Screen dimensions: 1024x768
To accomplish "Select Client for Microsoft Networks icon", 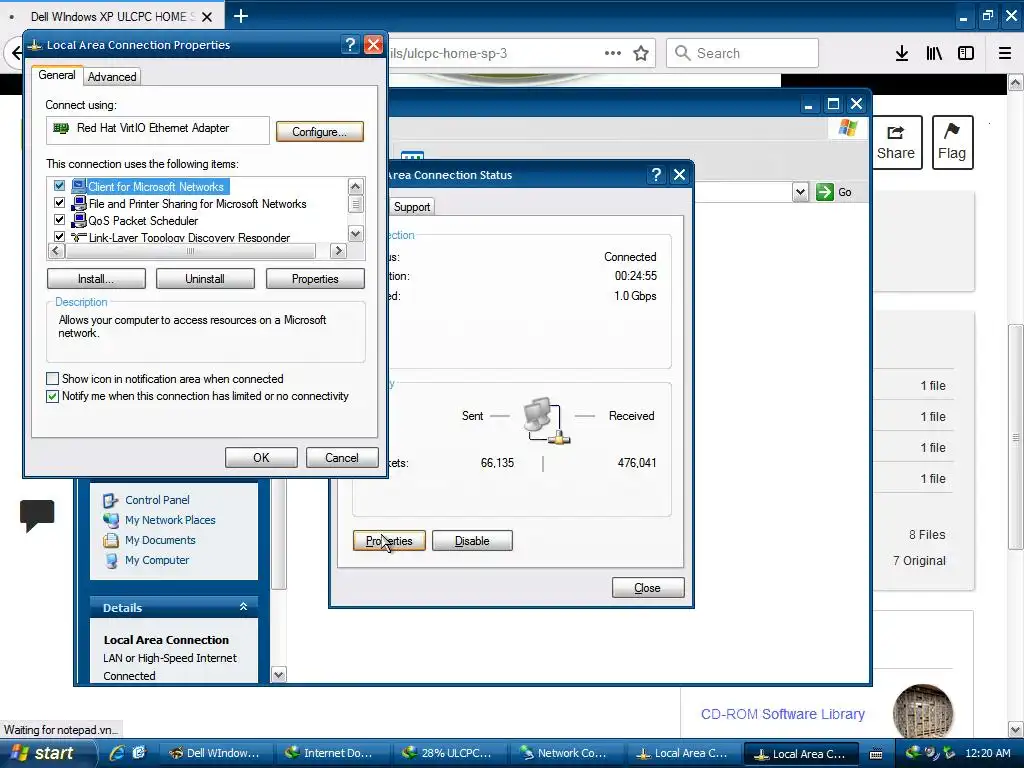I will tap(79, 186).
